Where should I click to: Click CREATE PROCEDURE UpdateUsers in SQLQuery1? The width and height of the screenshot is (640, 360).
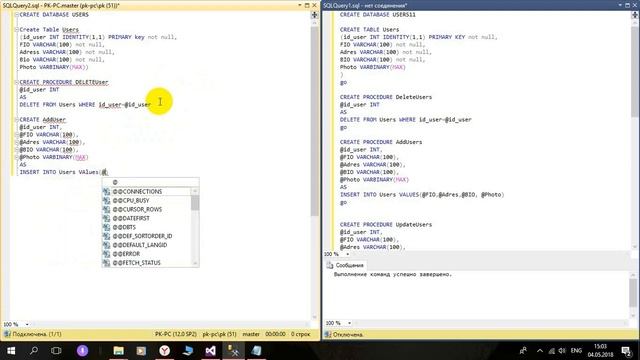pyautogui.click(x=386, y=224)
